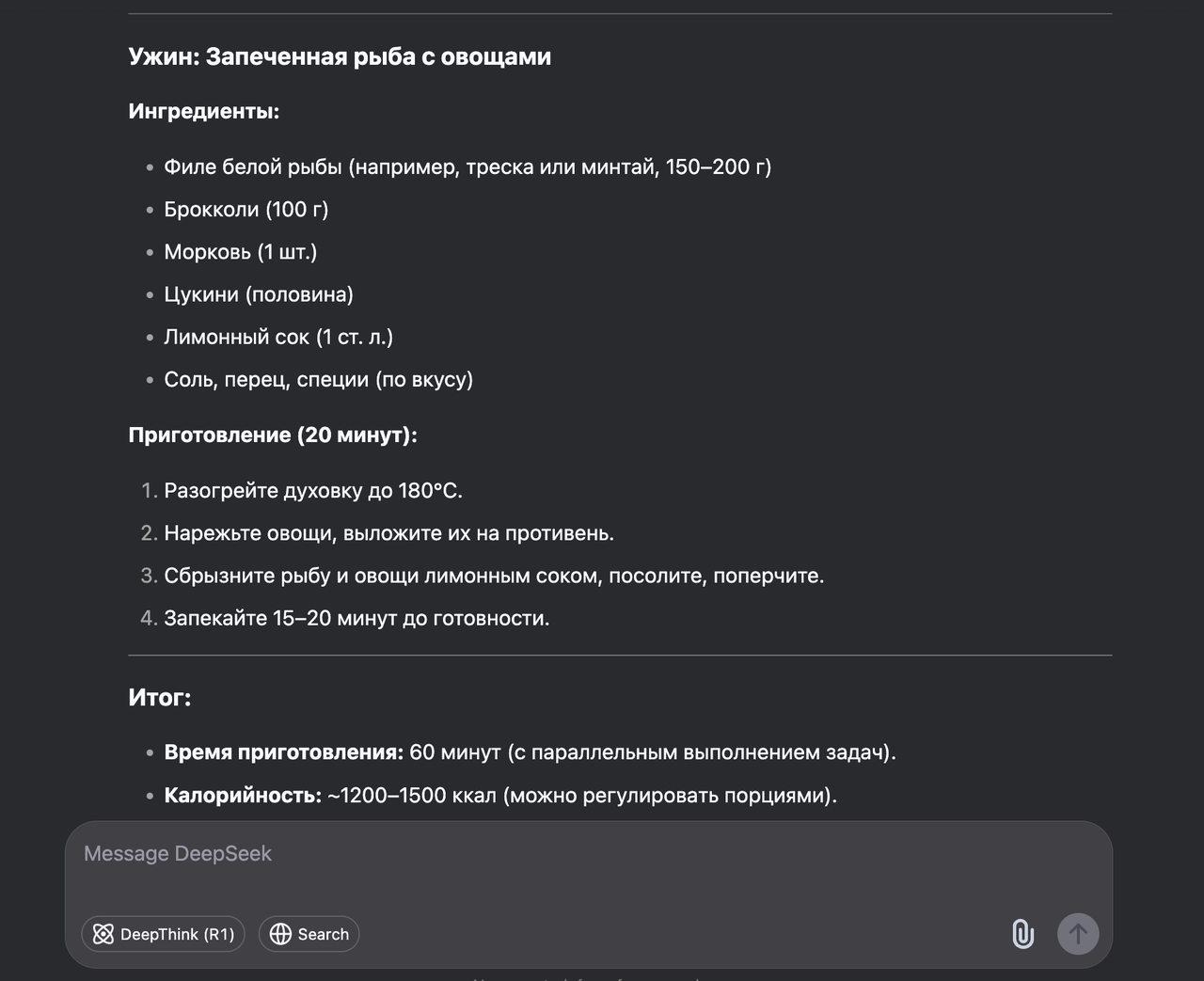Click the 'Соль, перец, специи' list item
The width and height of the screenshot is (1204, 981).
(x=319, y=379)
